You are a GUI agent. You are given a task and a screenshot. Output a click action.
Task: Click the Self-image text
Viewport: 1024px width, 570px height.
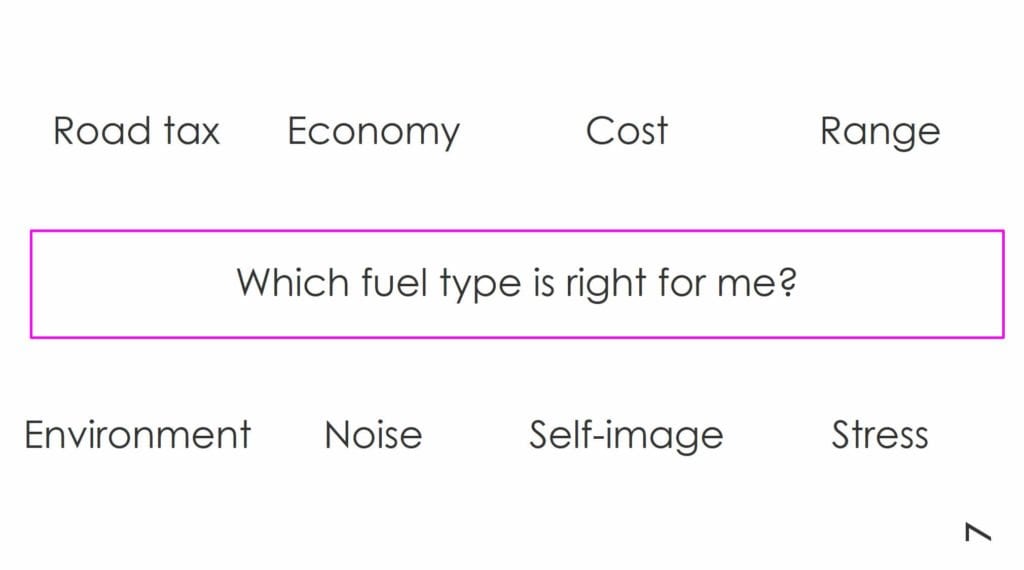pos(626,436)
